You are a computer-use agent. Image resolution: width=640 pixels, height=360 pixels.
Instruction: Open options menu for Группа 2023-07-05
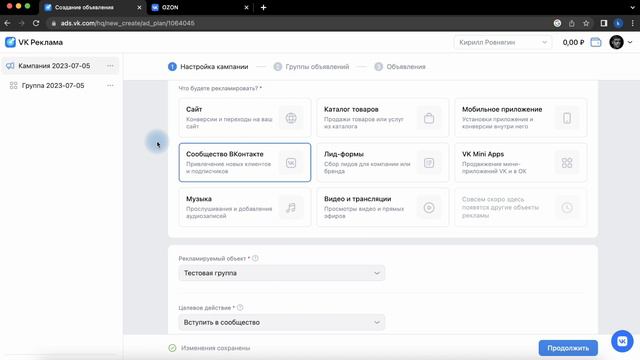coord(110,85)
